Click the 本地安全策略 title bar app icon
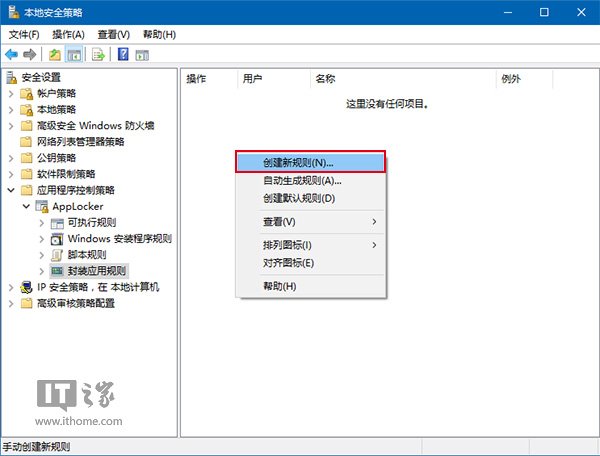This screenshot has height=456, width=600. pos(14,12)
